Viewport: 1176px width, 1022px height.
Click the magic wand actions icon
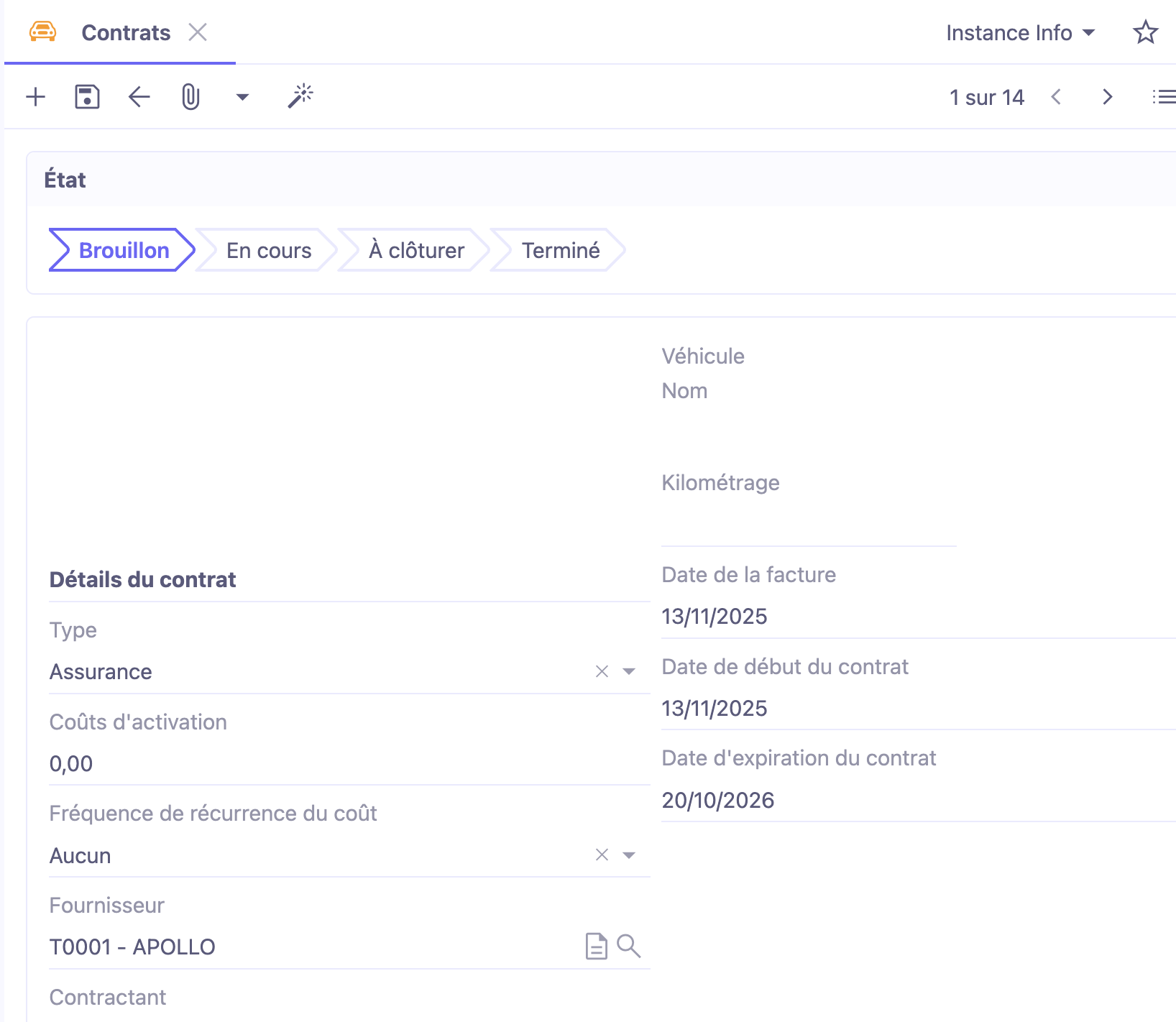point(300,96)
